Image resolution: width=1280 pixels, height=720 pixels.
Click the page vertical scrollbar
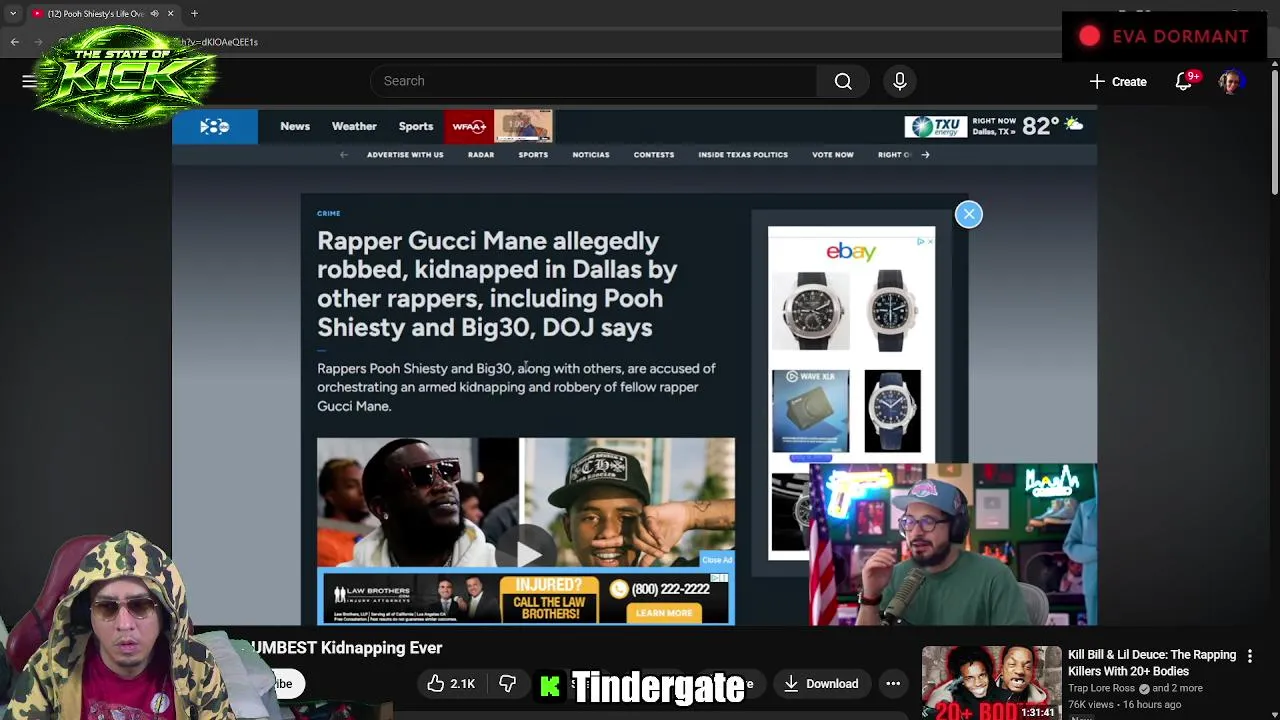[1274, 130]
